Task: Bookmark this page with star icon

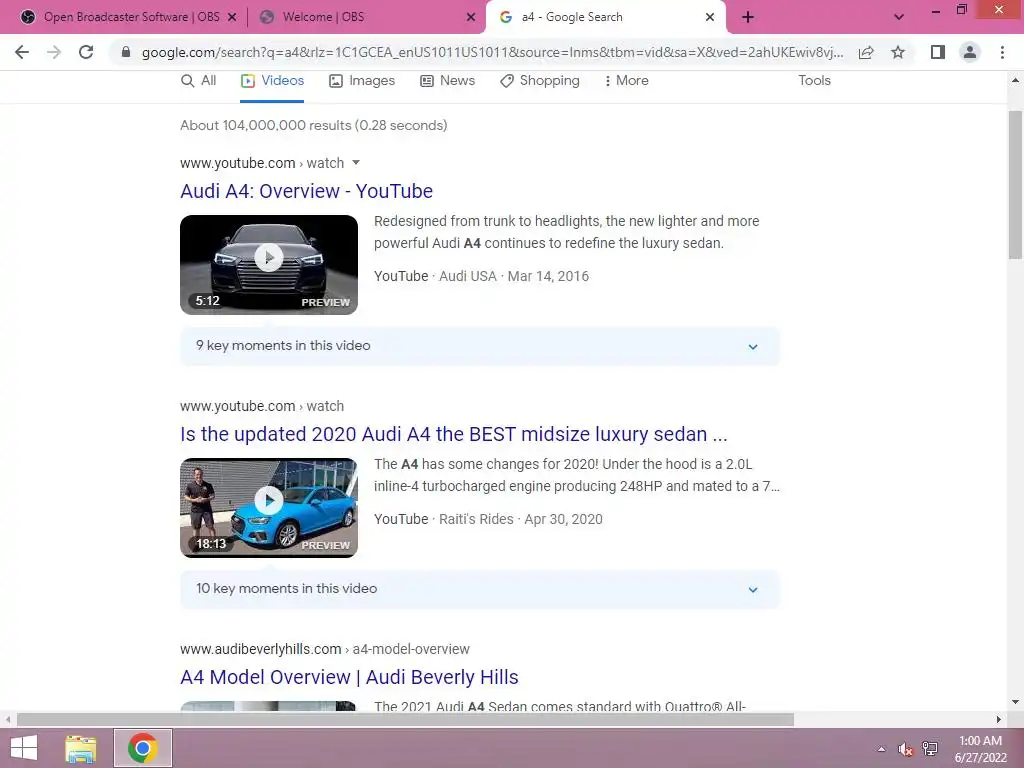Action: pyautogui.click(x=898, y=52)
